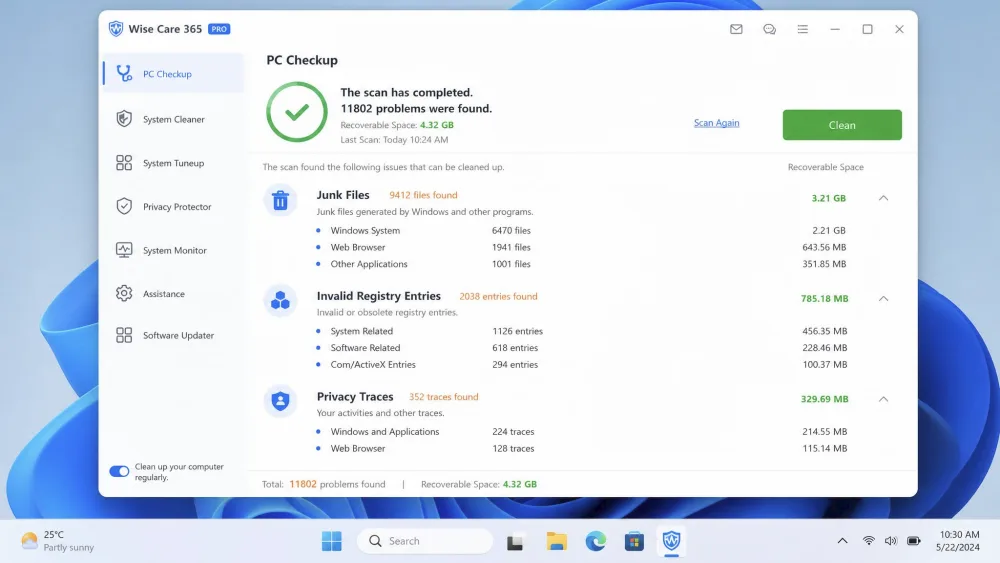Click the 329.69 MB privacy traces size
This screenshot has height=563, width=1000.
click(825, 399)
